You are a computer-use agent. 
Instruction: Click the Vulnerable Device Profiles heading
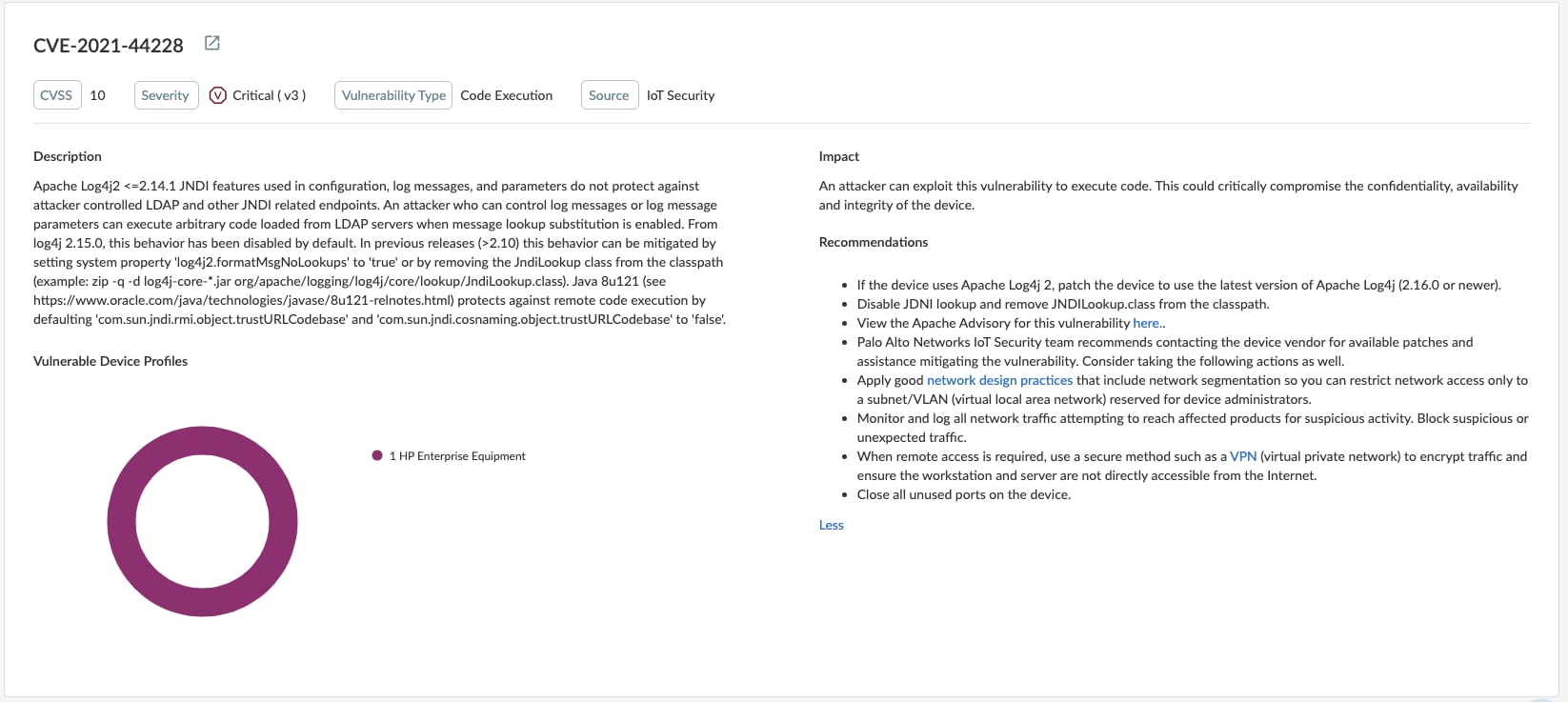(111, 361)
